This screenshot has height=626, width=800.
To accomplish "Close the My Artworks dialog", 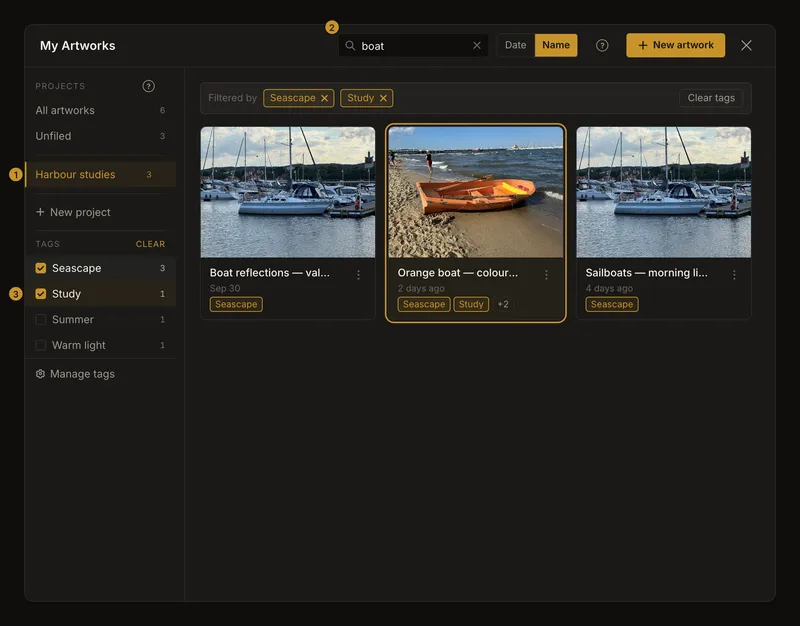I will (746, 45).
